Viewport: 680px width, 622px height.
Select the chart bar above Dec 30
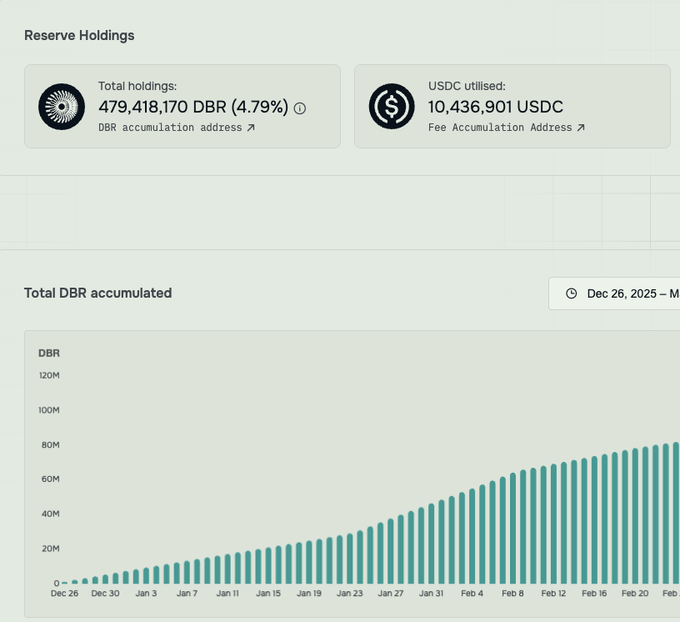point(106,578)
